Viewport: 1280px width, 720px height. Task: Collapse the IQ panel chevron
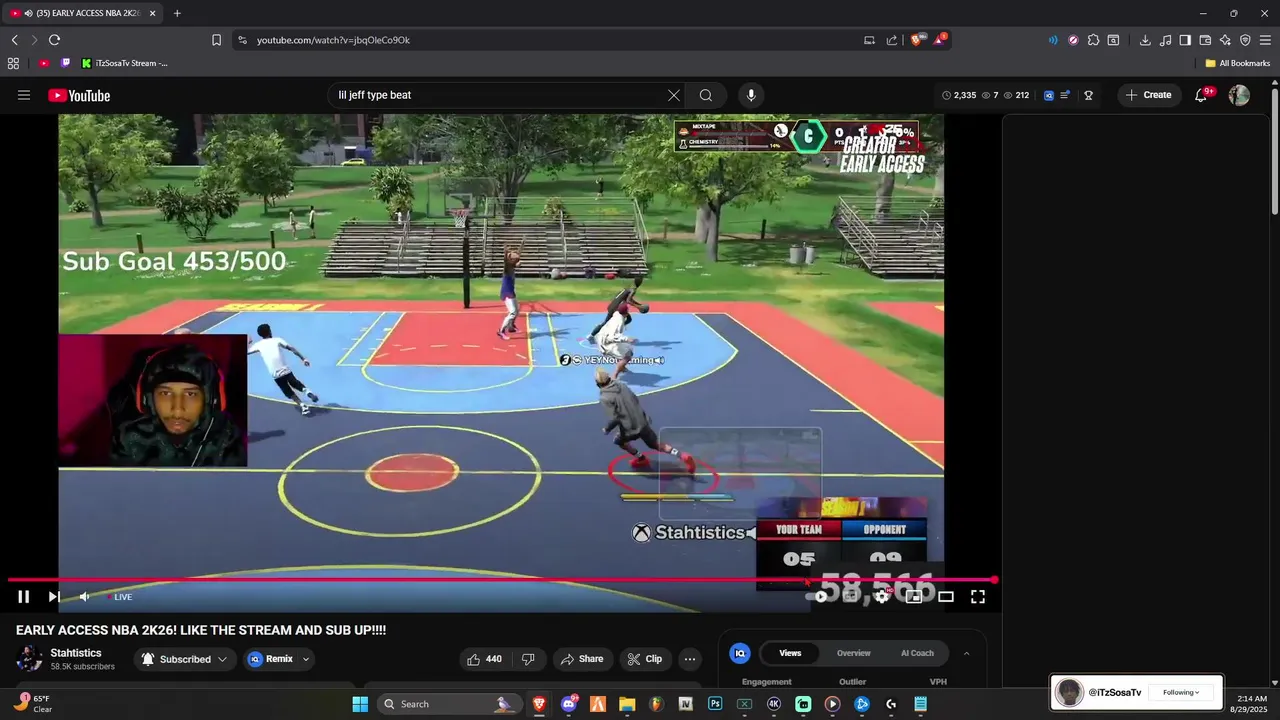966,653
